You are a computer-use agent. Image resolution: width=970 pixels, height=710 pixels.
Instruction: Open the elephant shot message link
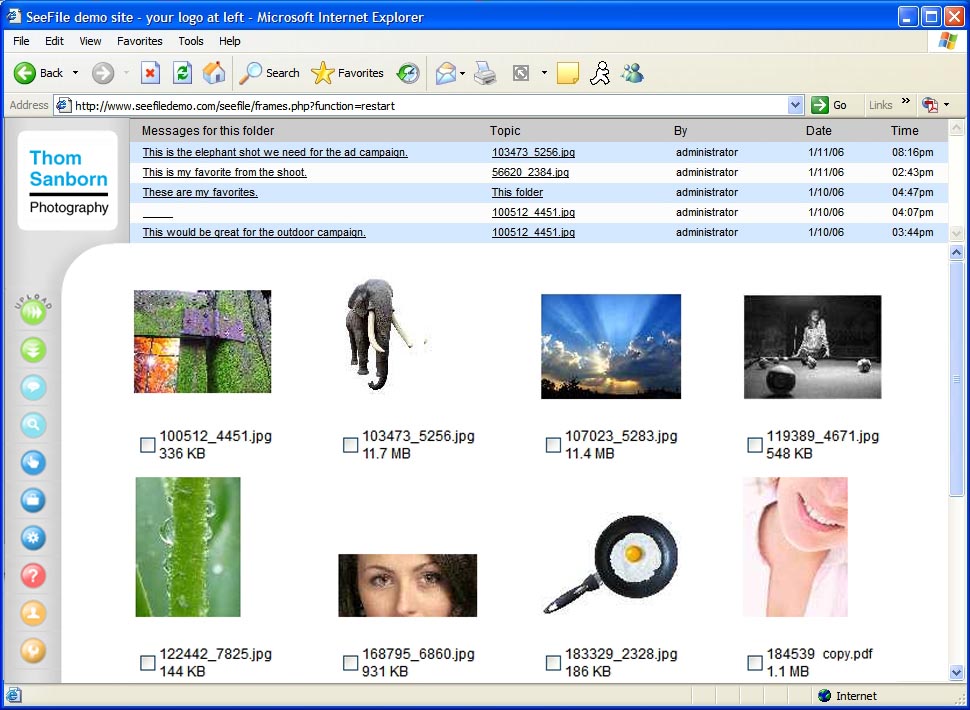click(275, 153)
